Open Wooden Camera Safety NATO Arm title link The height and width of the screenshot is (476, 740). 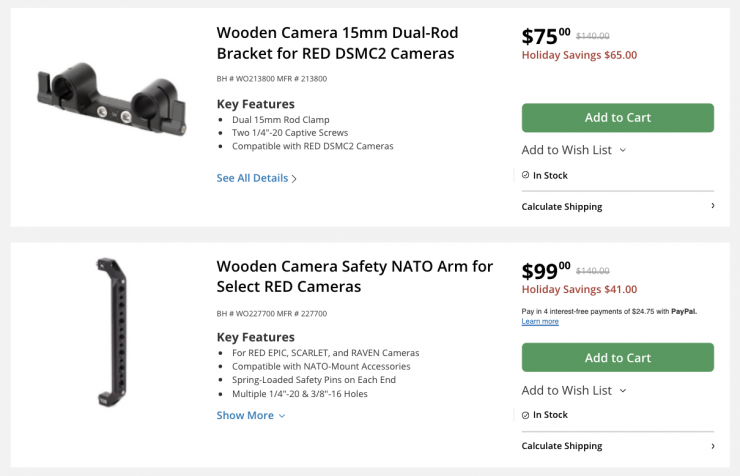(354, 276)
